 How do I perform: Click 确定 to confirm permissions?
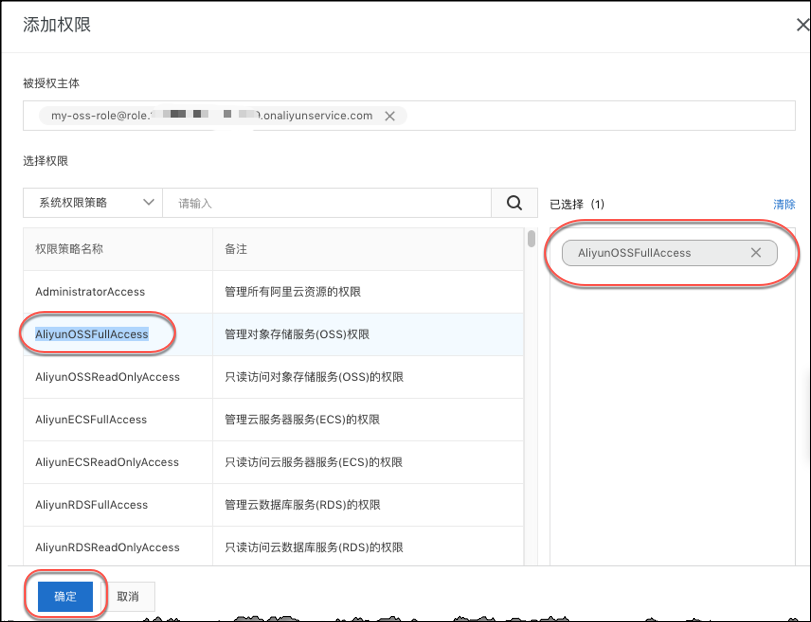(65, 596)
